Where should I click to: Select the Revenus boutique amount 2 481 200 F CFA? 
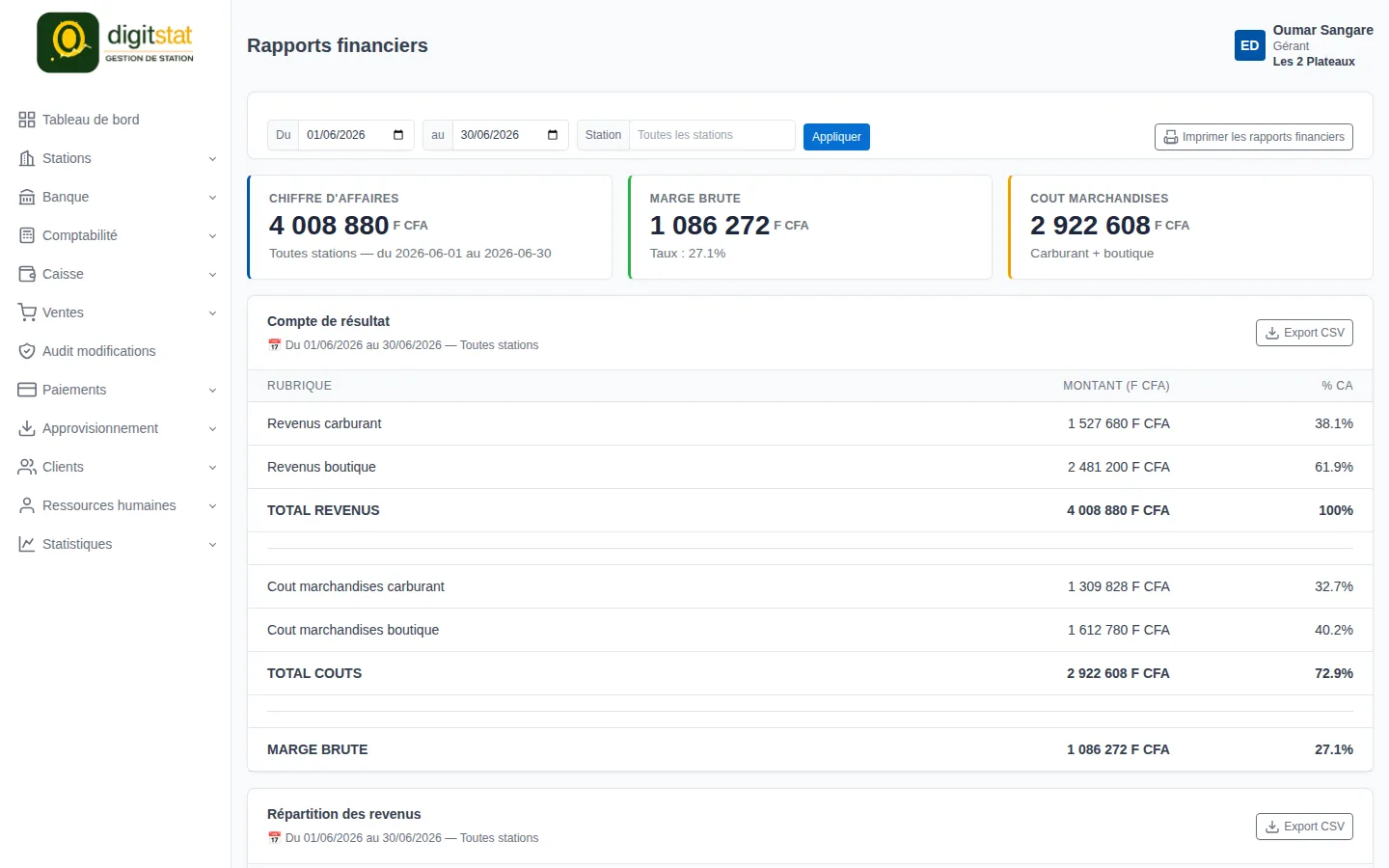coord(1119,467)
